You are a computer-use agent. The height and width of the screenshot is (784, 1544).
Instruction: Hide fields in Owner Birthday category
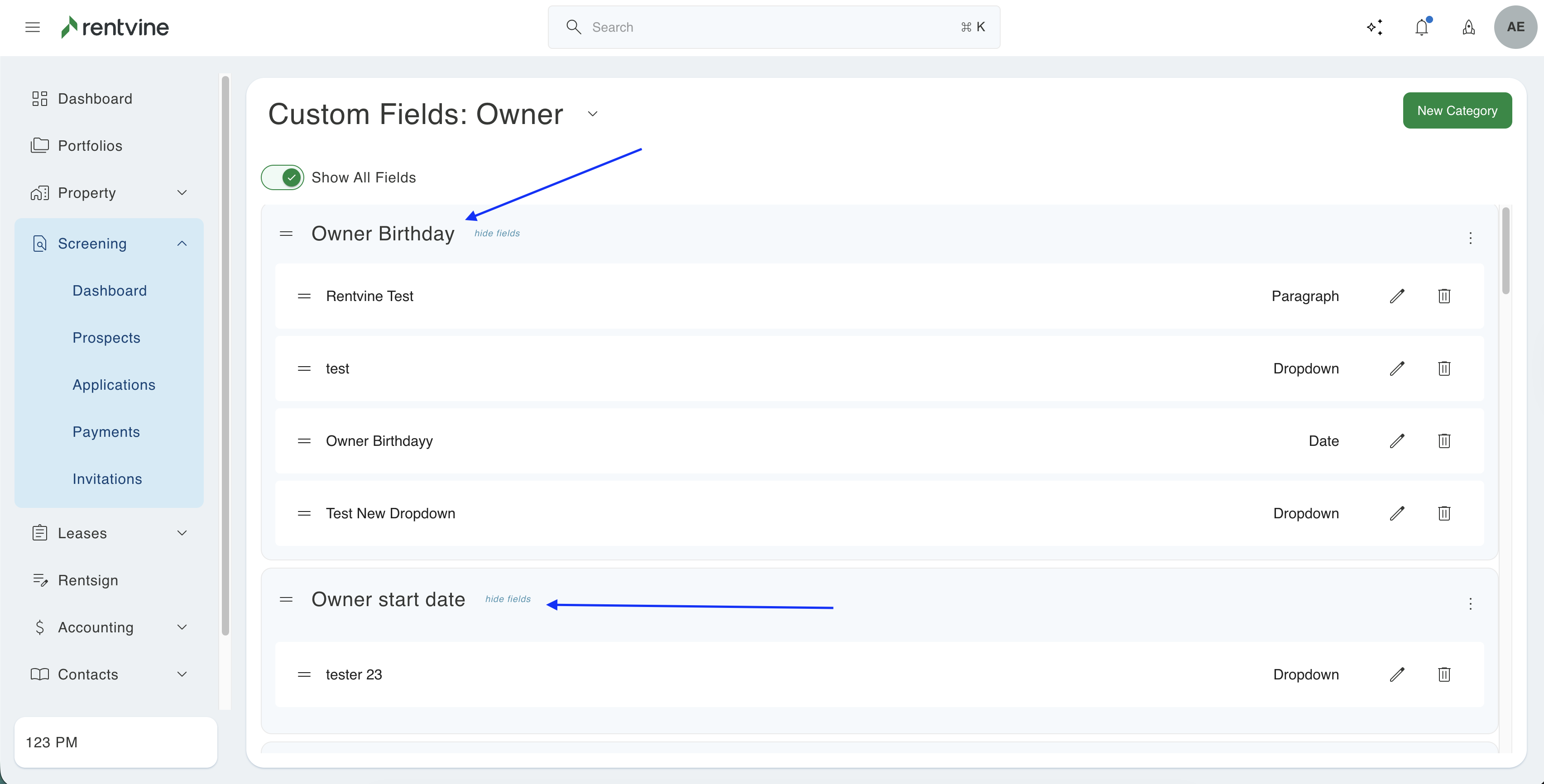point(497,233)
